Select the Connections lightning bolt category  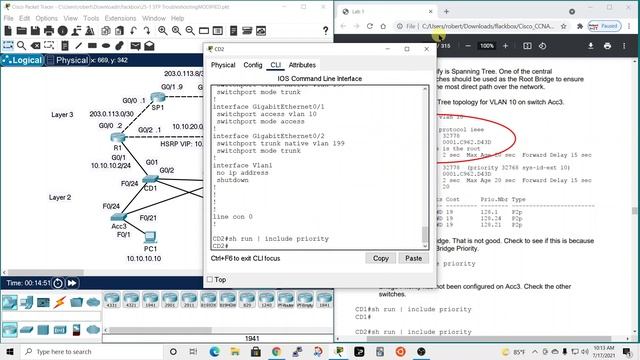(60, 302)
